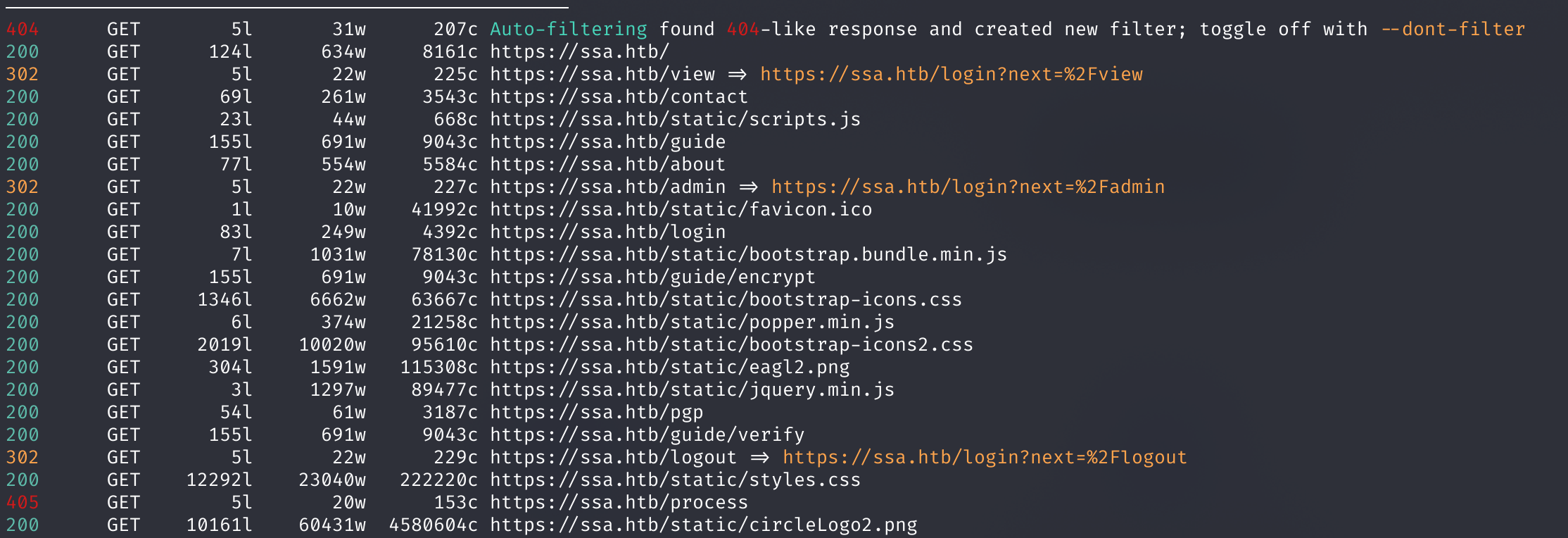This screenshot has width=1568, height=538.
Task: Select the 89477c size value
Action: [445, 390]
